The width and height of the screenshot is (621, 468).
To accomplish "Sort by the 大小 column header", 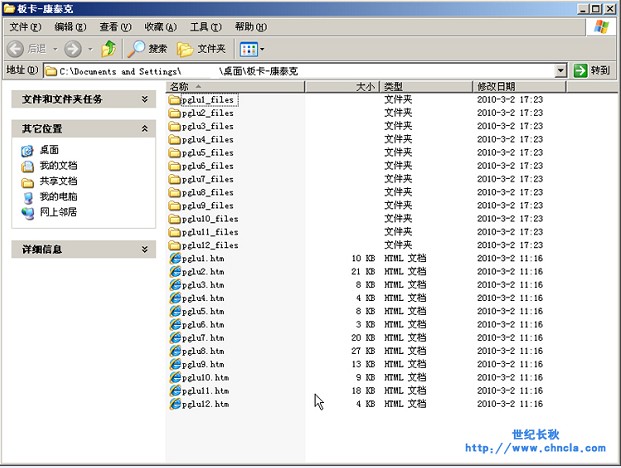I will tap(342, 87).
